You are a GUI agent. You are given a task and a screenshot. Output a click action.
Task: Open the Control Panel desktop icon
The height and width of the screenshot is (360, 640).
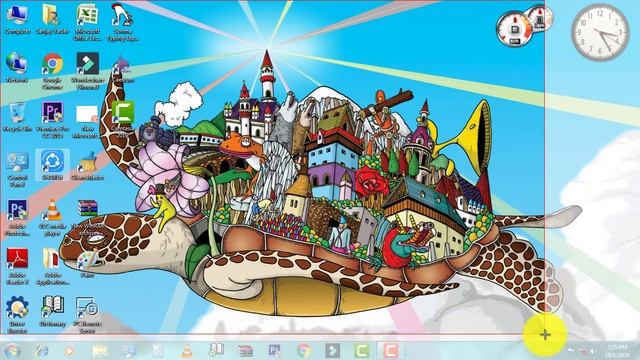pyautogui.click(x=17, y=169)
